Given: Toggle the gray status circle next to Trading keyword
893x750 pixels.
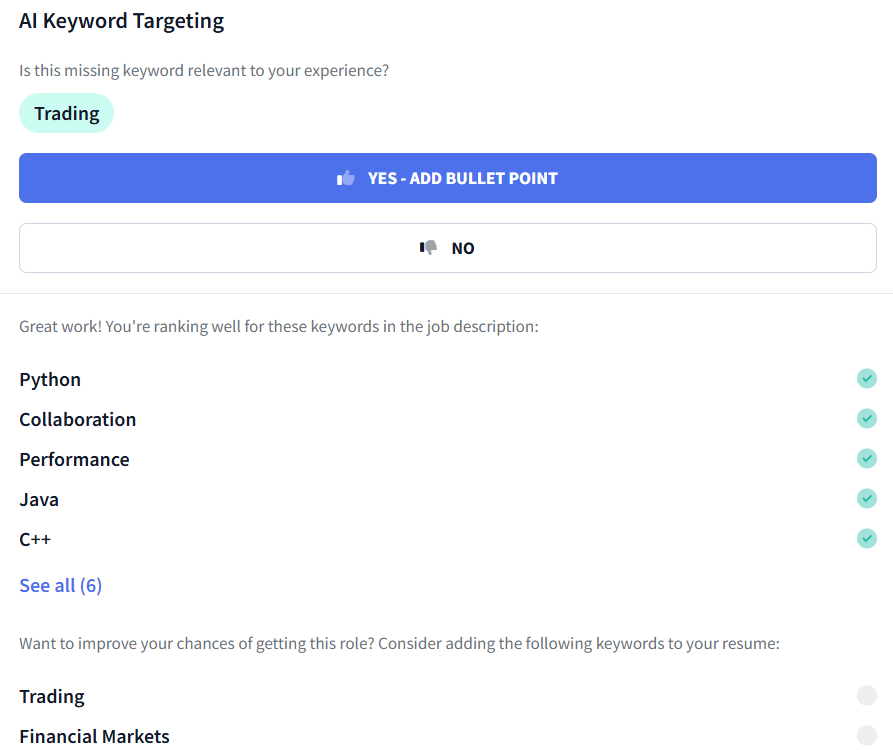Looking at the screenshot, I should pyautogui.click(x=867, y=695).
